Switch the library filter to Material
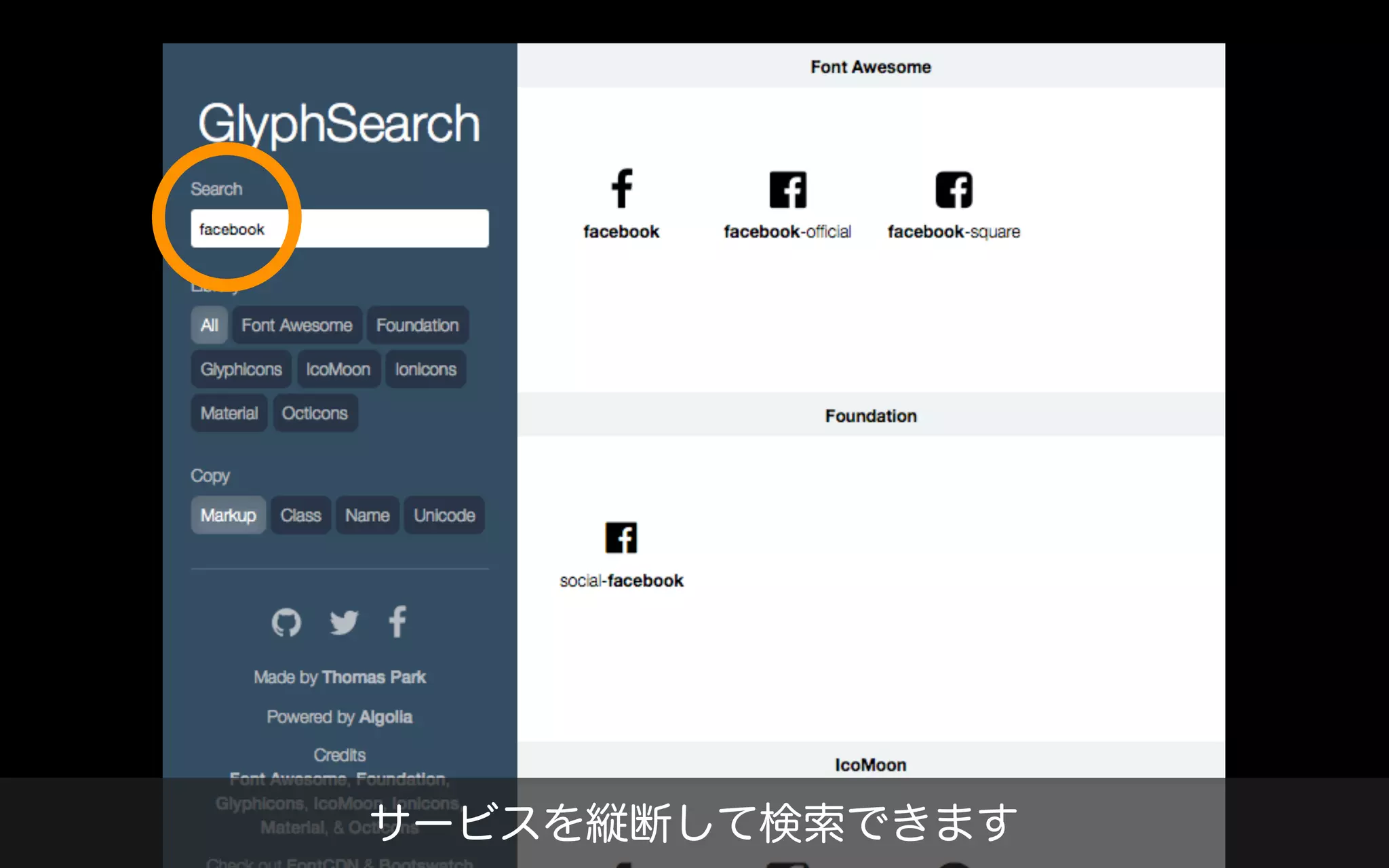This screenshot has width=1389, height=868. coord(229,414)
